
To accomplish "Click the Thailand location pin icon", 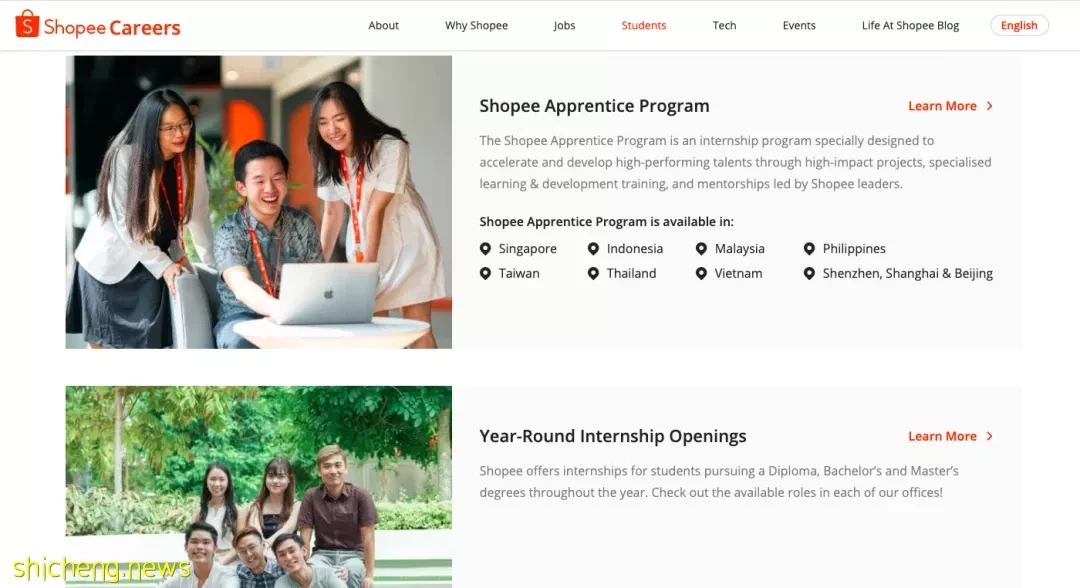I will pyautogui.click(x=593, y=273).
